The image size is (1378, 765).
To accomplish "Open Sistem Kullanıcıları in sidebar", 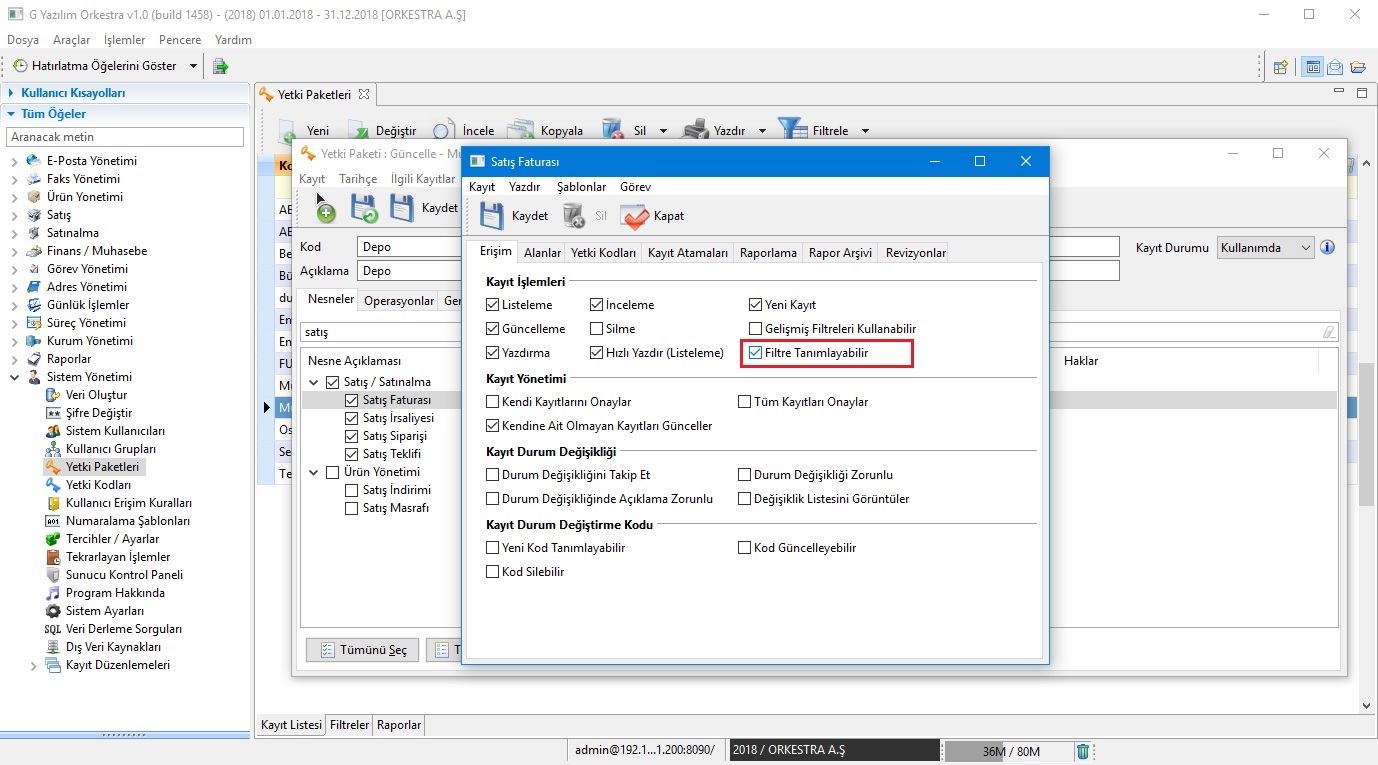I will pos(116,431).
